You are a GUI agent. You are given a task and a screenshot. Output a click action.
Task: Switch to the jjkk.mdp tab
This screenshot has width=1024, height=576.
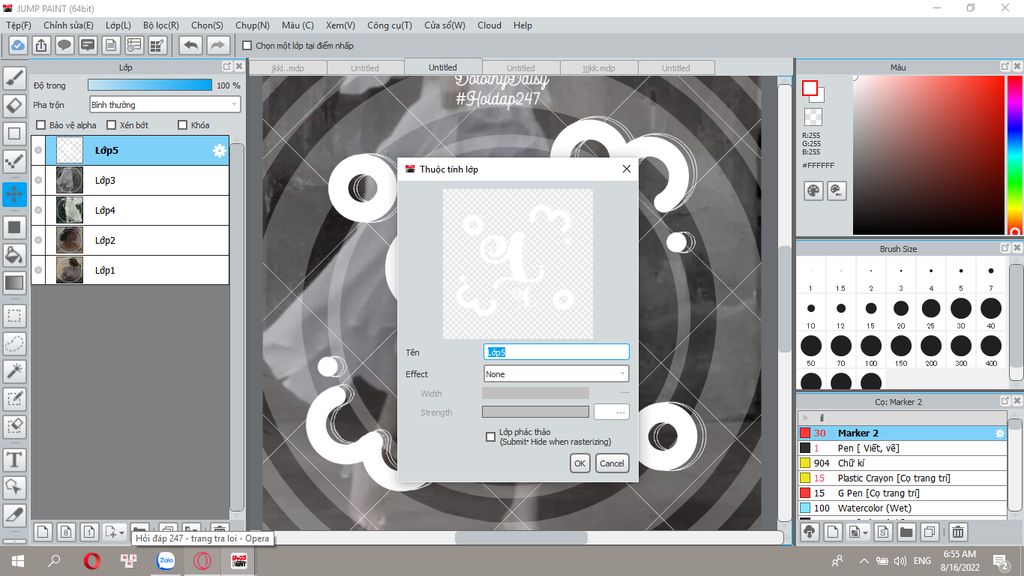pyautogui.click(x=599, y=68)
